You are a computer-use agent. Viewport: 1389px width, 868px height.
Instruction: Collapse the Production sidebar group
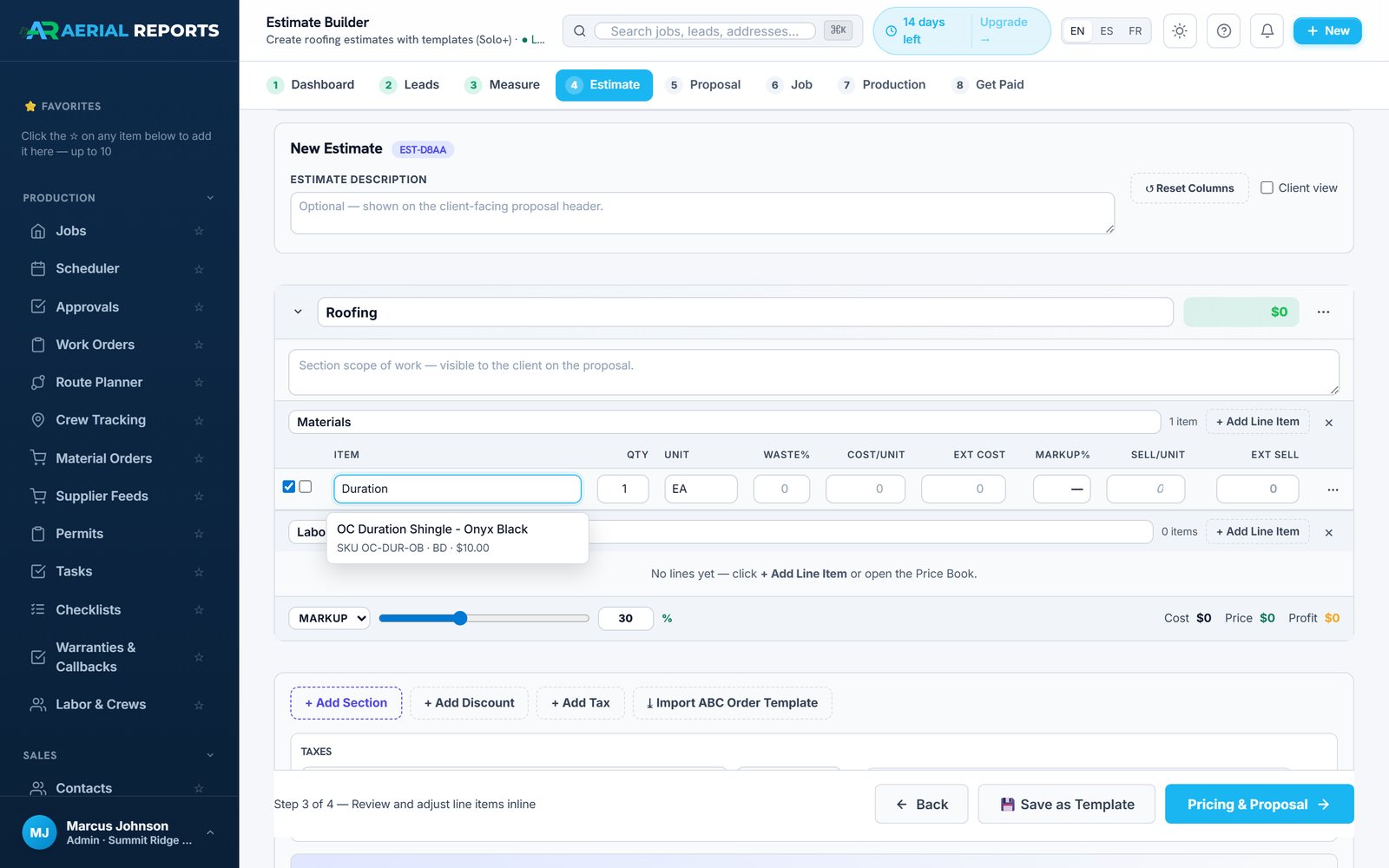pos(210,198)
